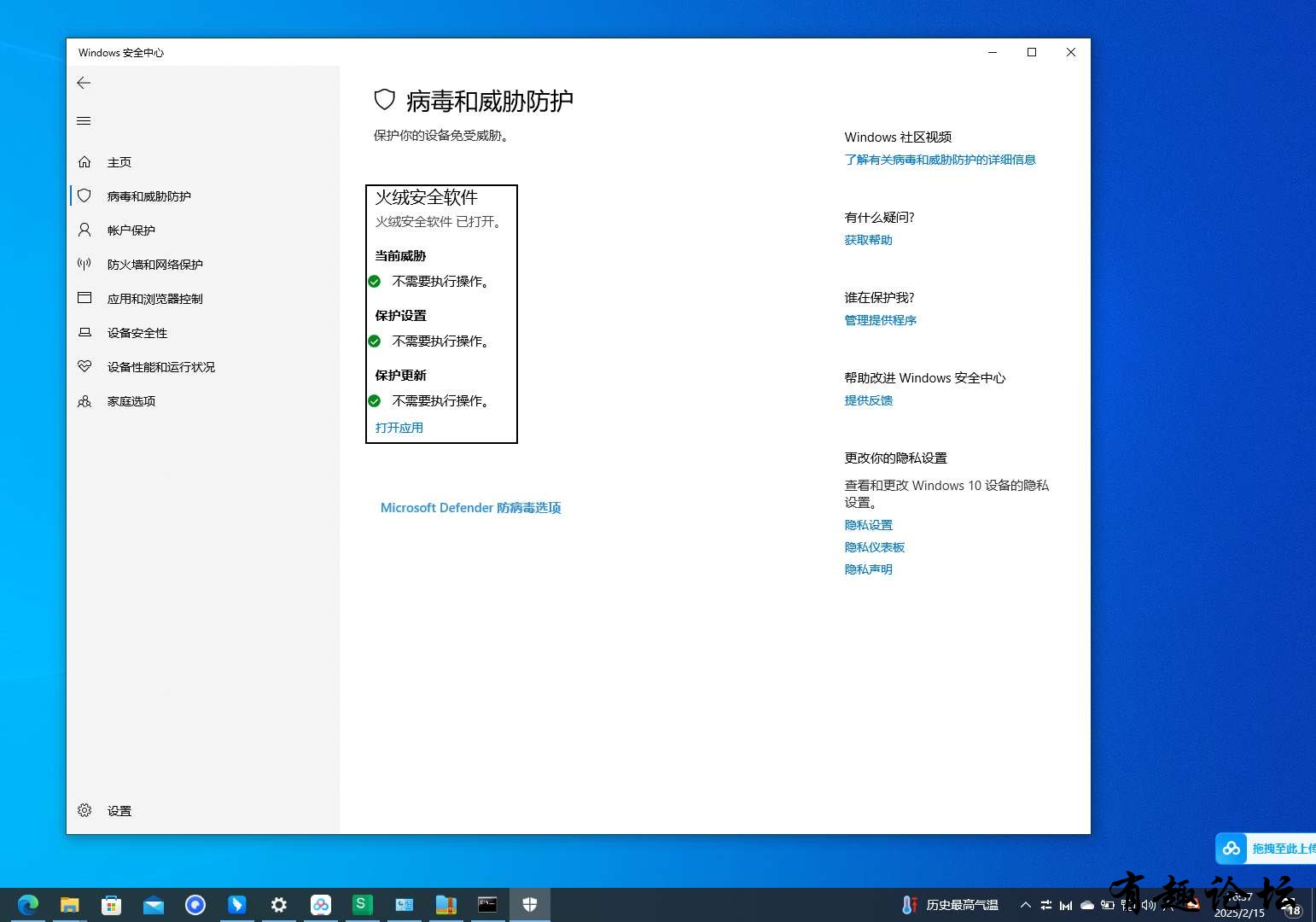Open the Settings gear on the taskbar

point(279,905)
